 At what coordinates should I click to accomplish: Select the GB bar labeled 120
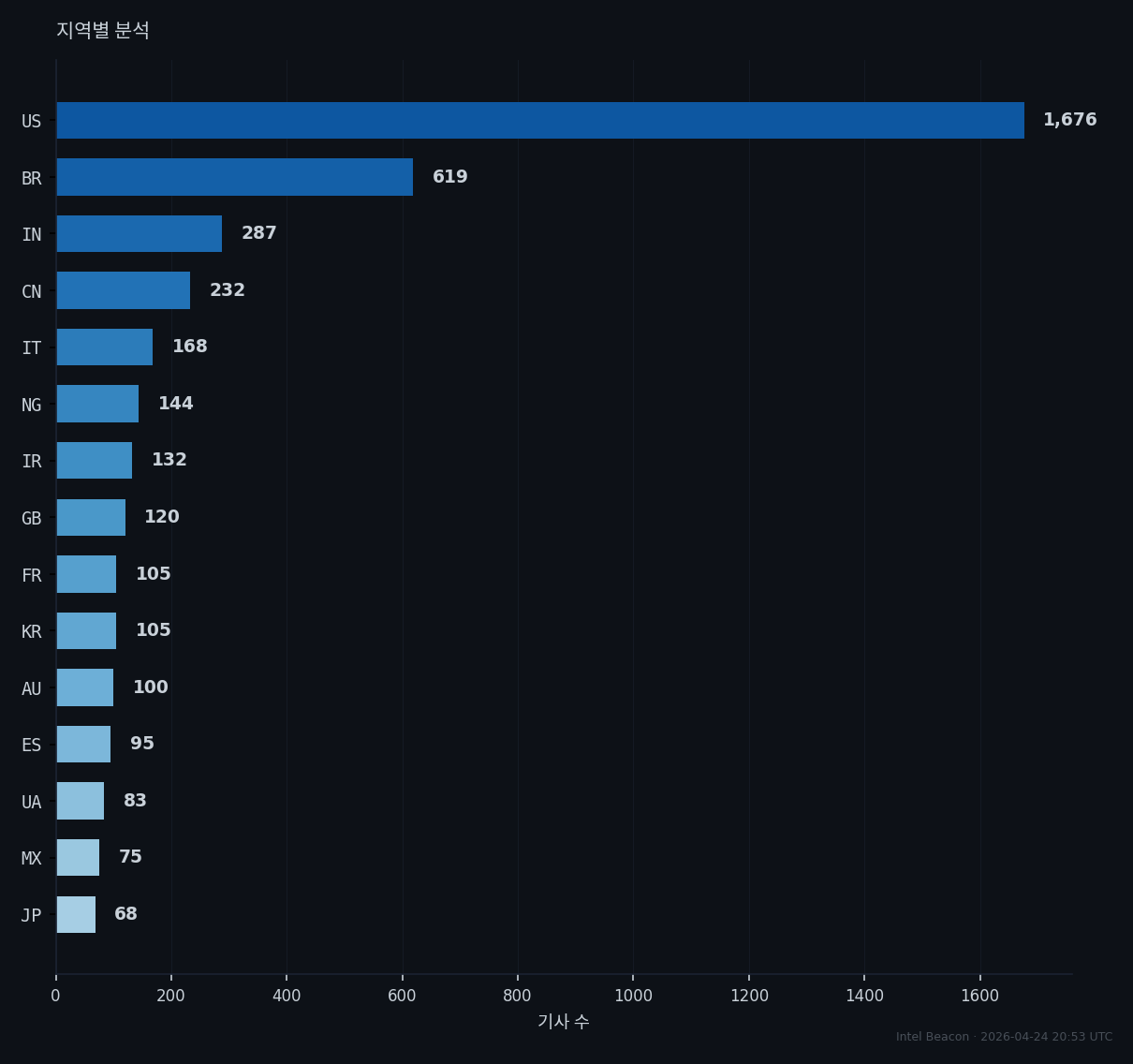(91, 517)
